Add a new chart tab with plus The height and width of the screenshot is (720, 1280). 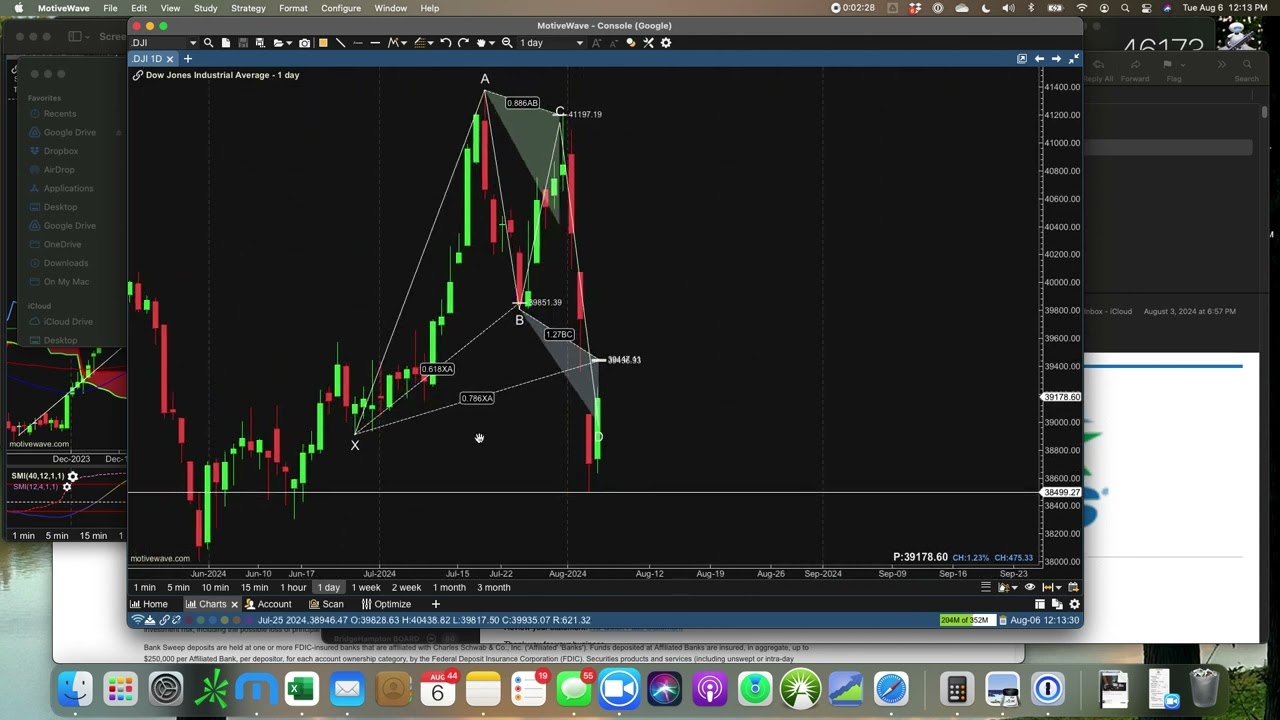click(x=187, y=59)
